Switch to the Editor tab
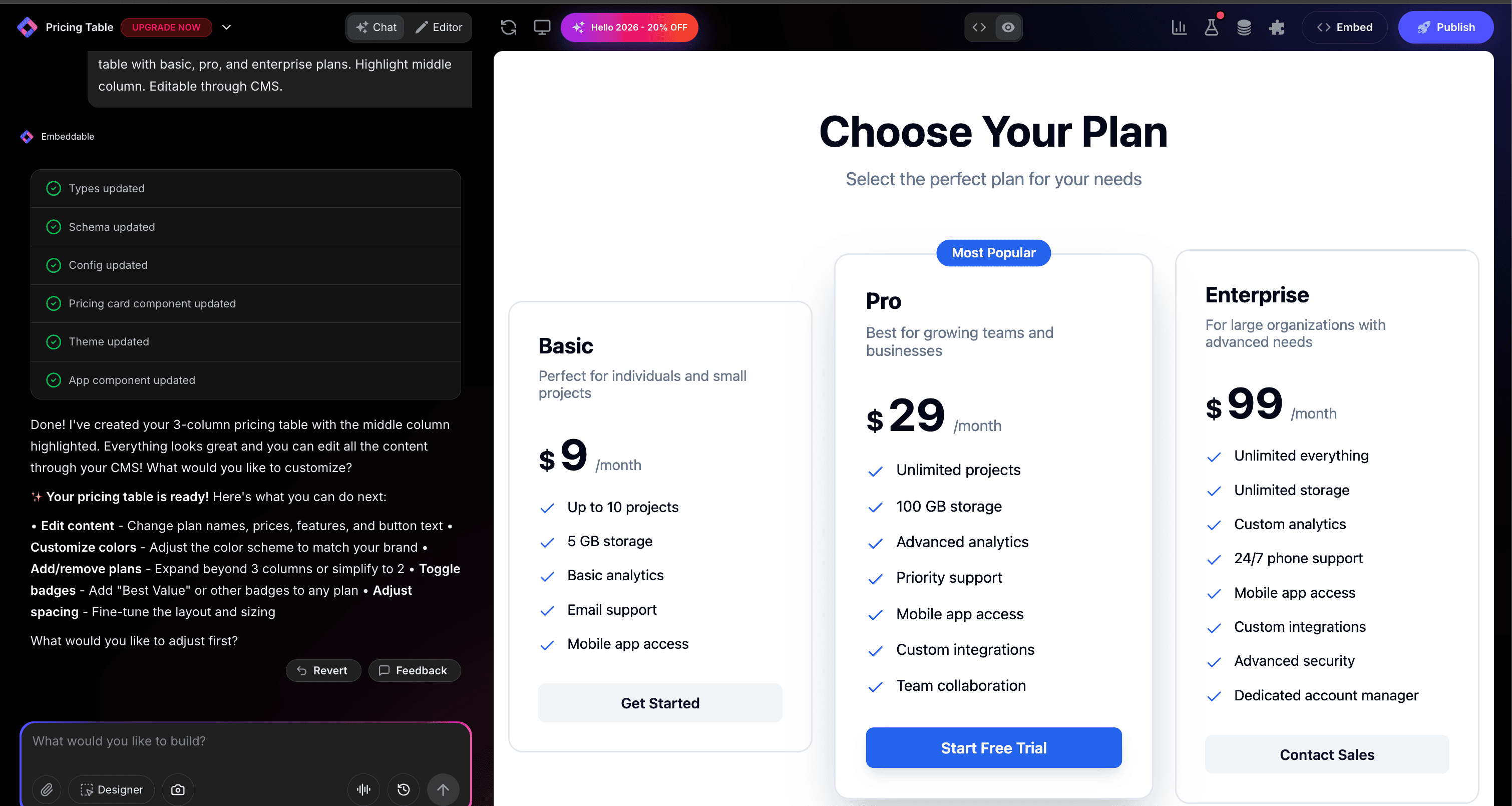The width and height of the screenshot is (1512, 806). tap(439, 27)
